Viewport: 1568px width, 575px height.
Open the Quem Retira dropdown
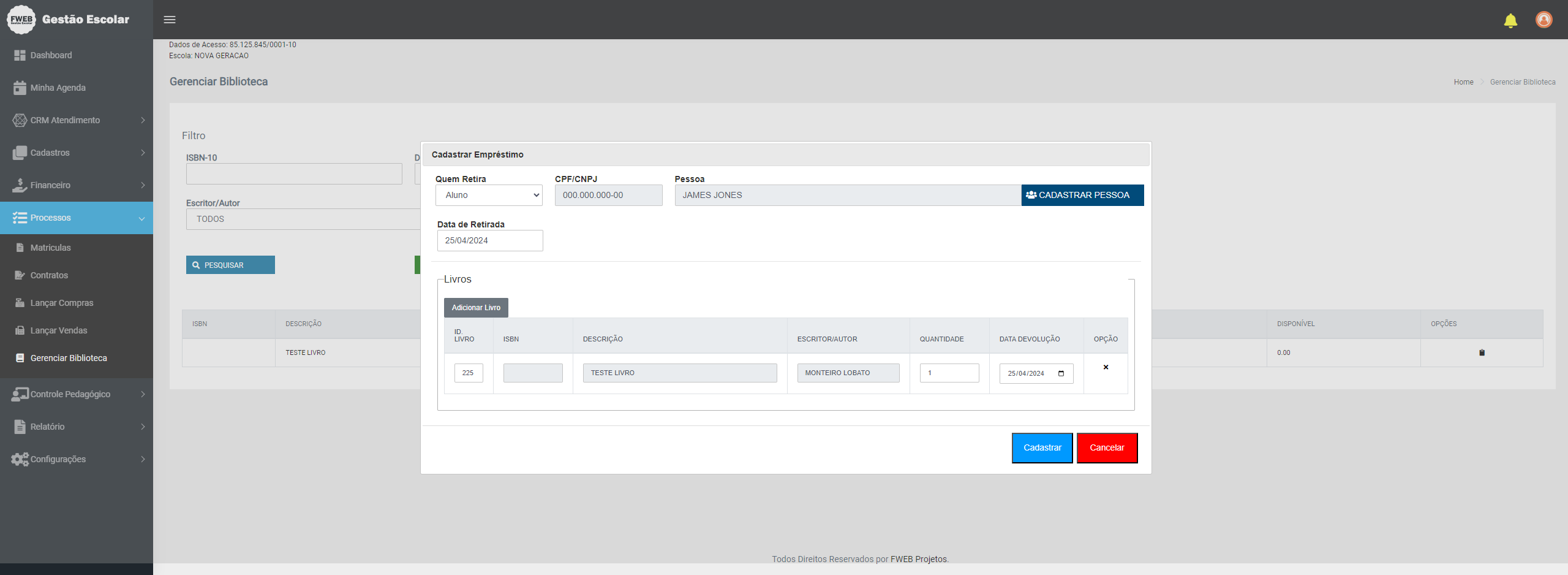pos(489,195)
